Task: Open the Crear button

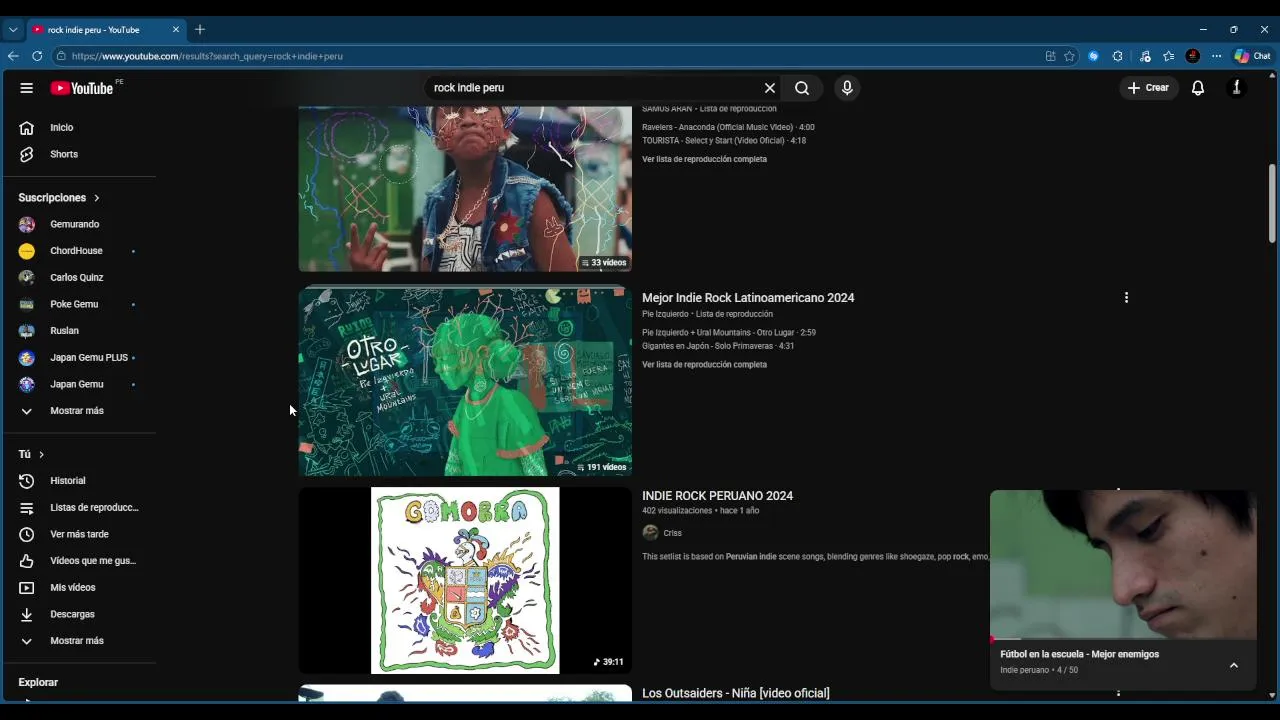Action: click(1148, 88)
